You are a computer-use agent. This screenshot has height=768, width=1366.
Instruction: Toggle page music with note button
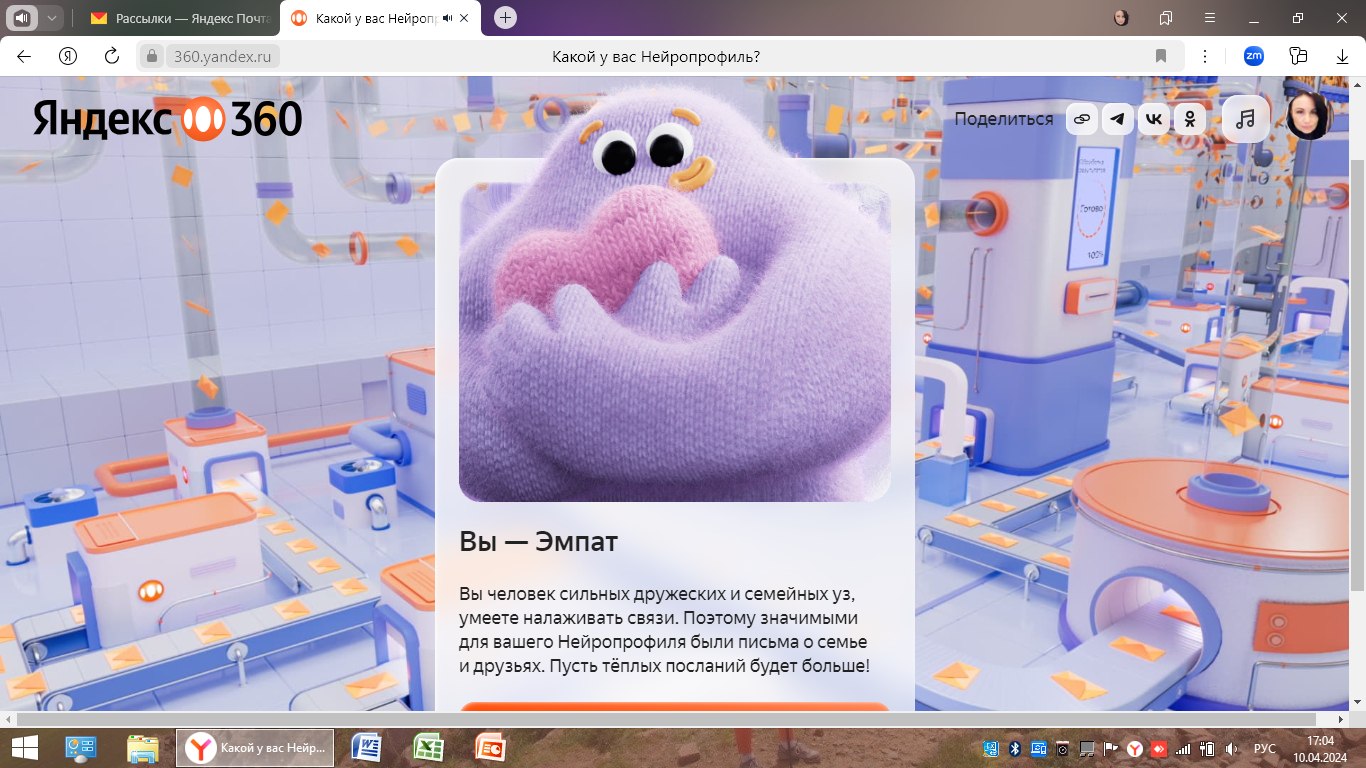coord(1245,119)
